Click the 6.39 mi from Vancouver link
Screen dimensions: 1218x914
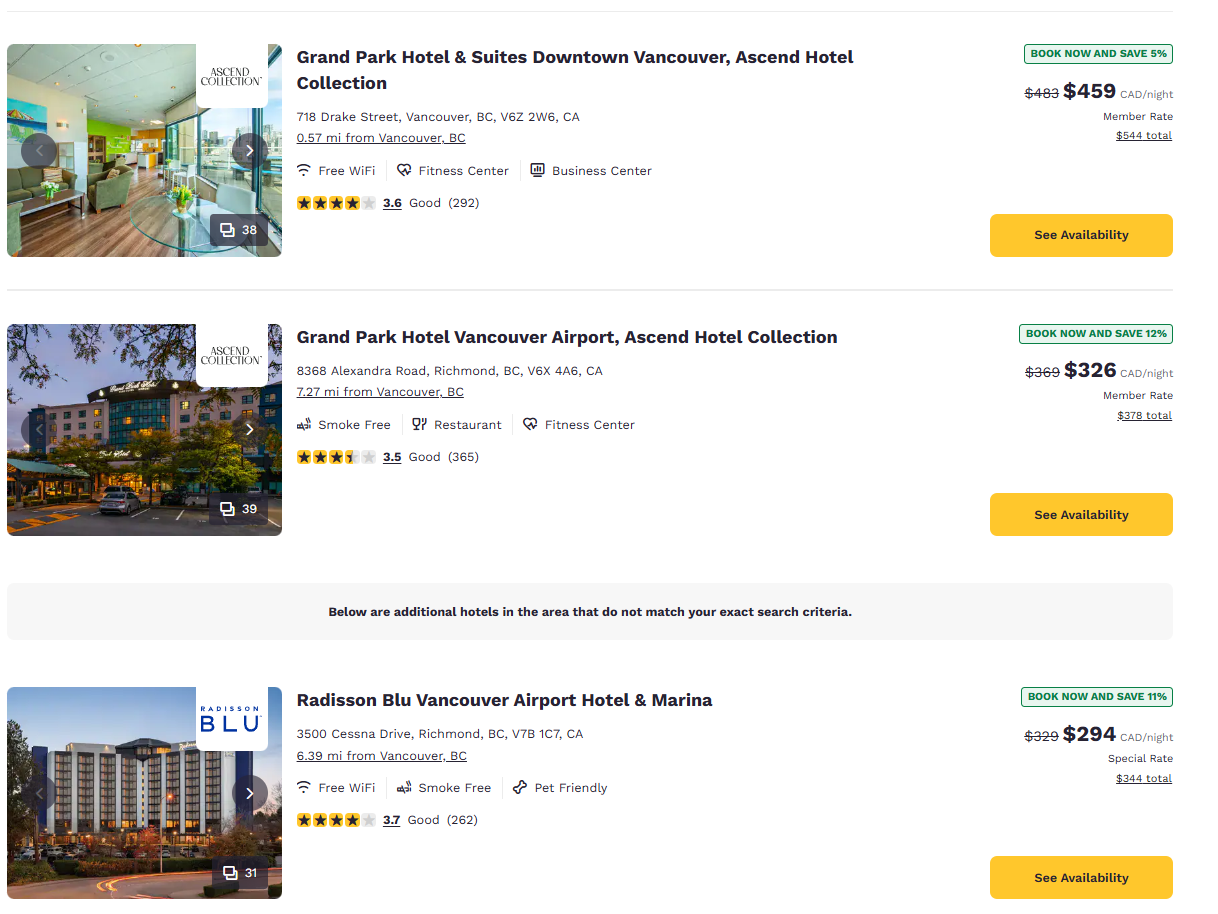pos(382,756)
